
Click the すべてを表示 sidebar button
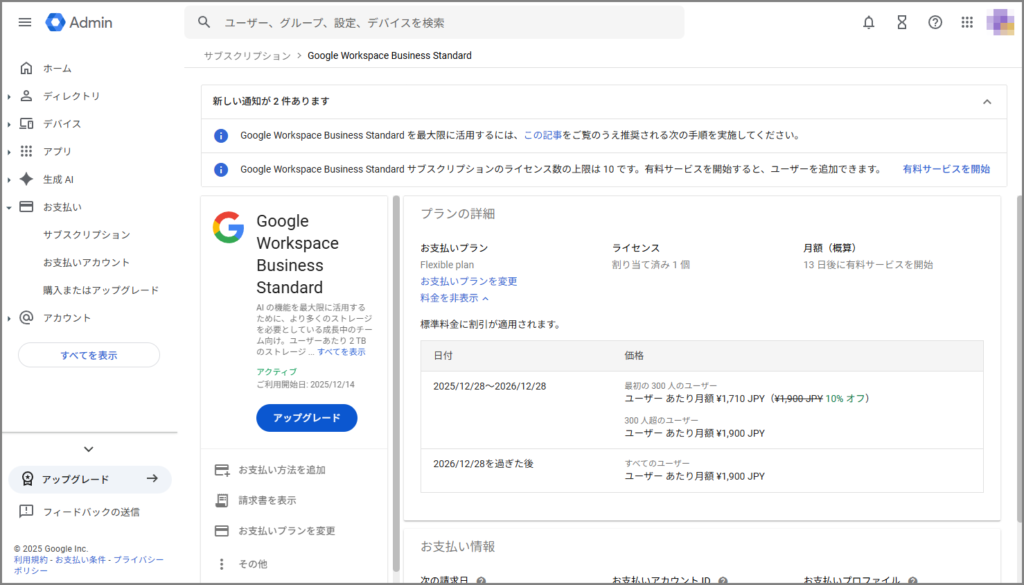coord(89,355)
